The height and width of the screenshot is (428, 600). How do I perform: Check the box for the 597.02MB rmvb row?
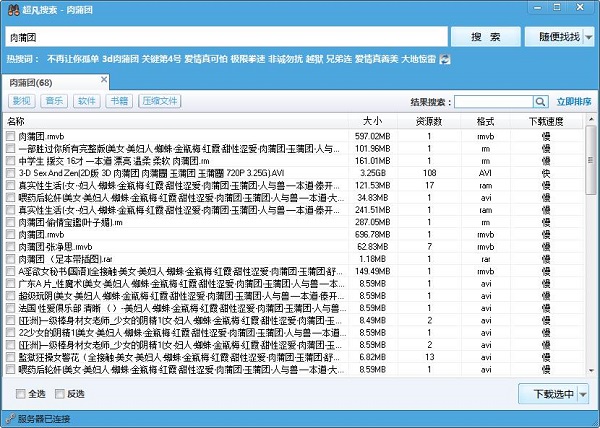coord(11,136)
